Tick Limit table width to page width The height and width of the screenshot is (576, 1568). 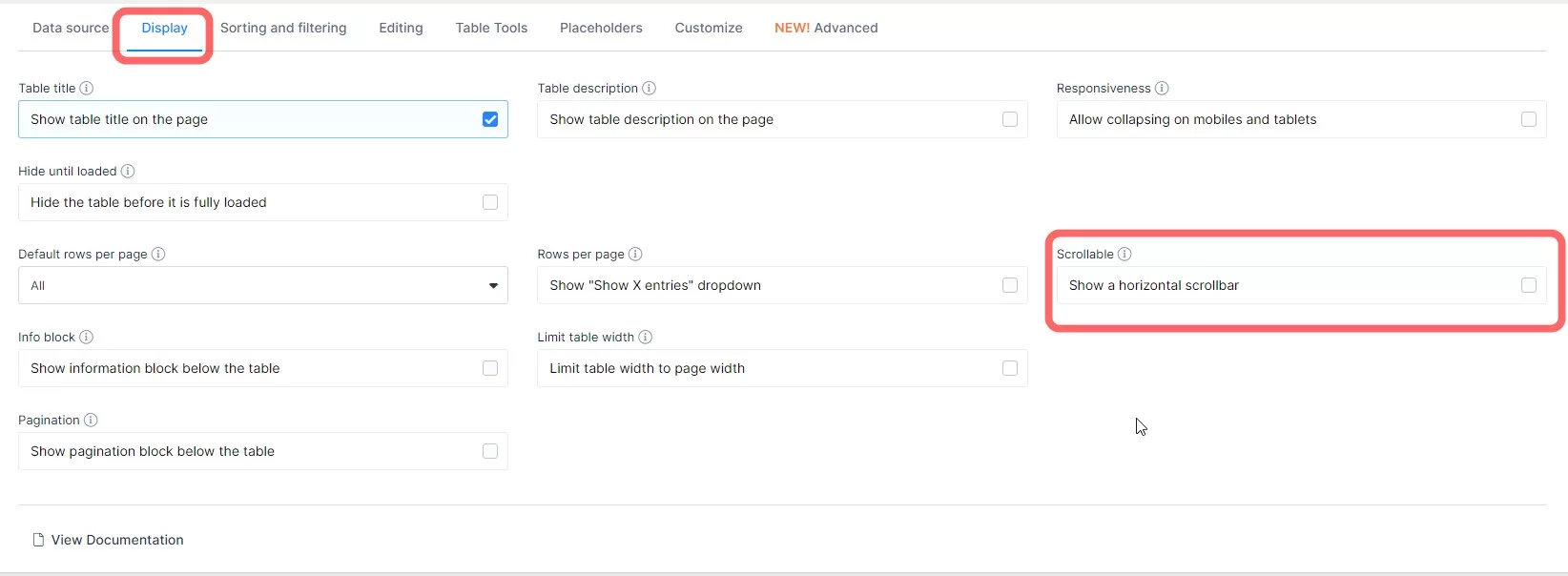[1009, 368]
